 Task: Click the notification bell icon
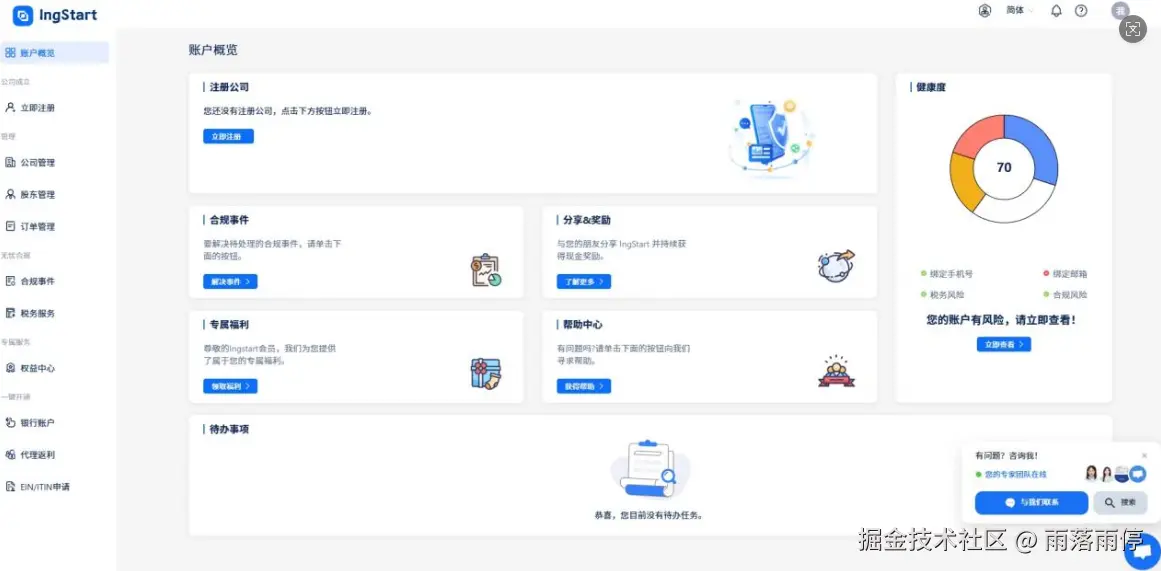click(x=1056, y=11)
